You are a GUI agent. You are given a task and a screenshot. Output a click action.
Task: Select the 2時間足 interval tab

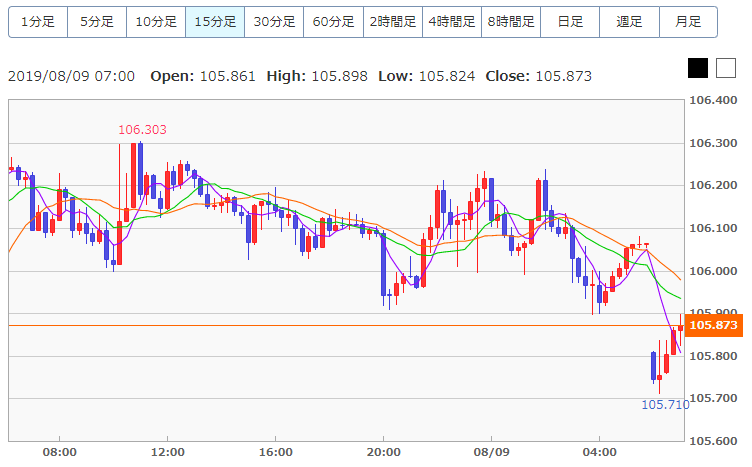pyautogui.click(x=392, y=21)
